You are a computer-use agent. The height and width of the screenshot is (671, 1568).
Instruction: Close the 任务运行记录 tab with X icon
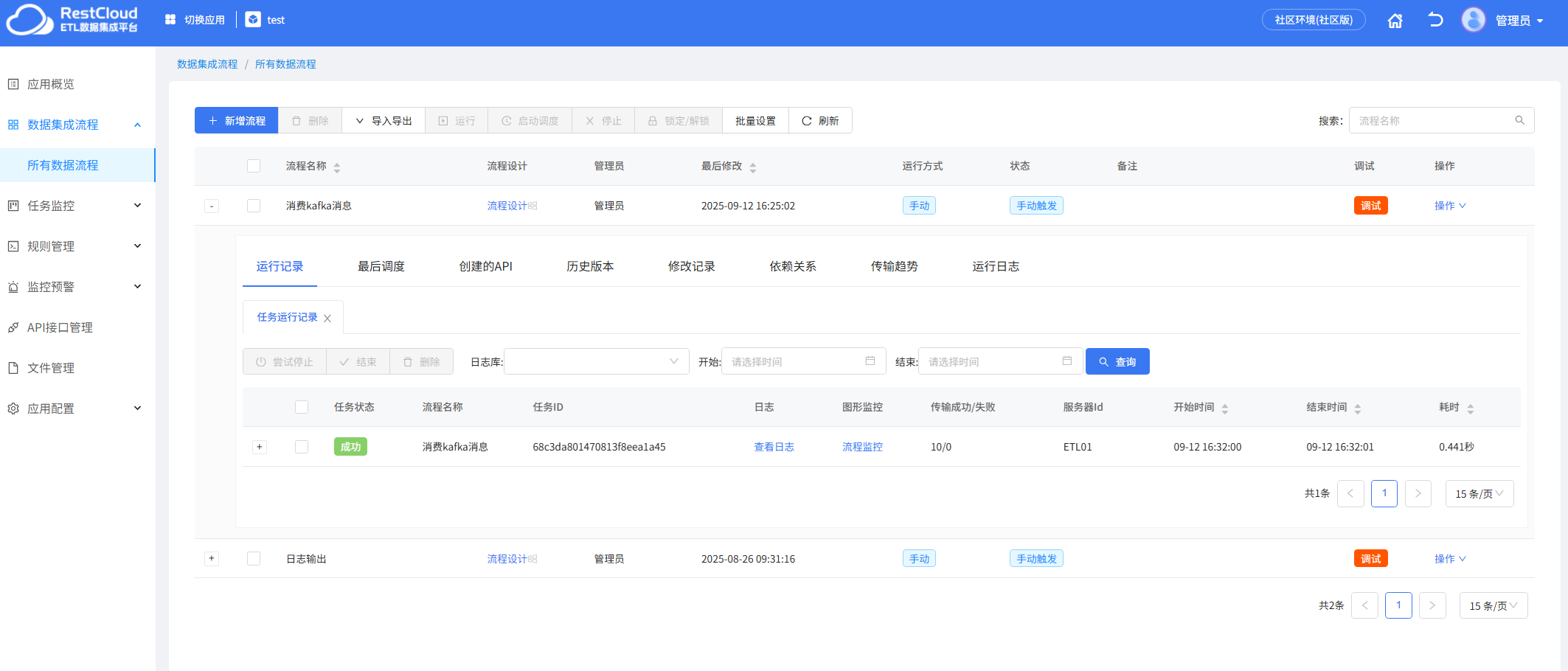pyautogui.click(x=327, y=319)
